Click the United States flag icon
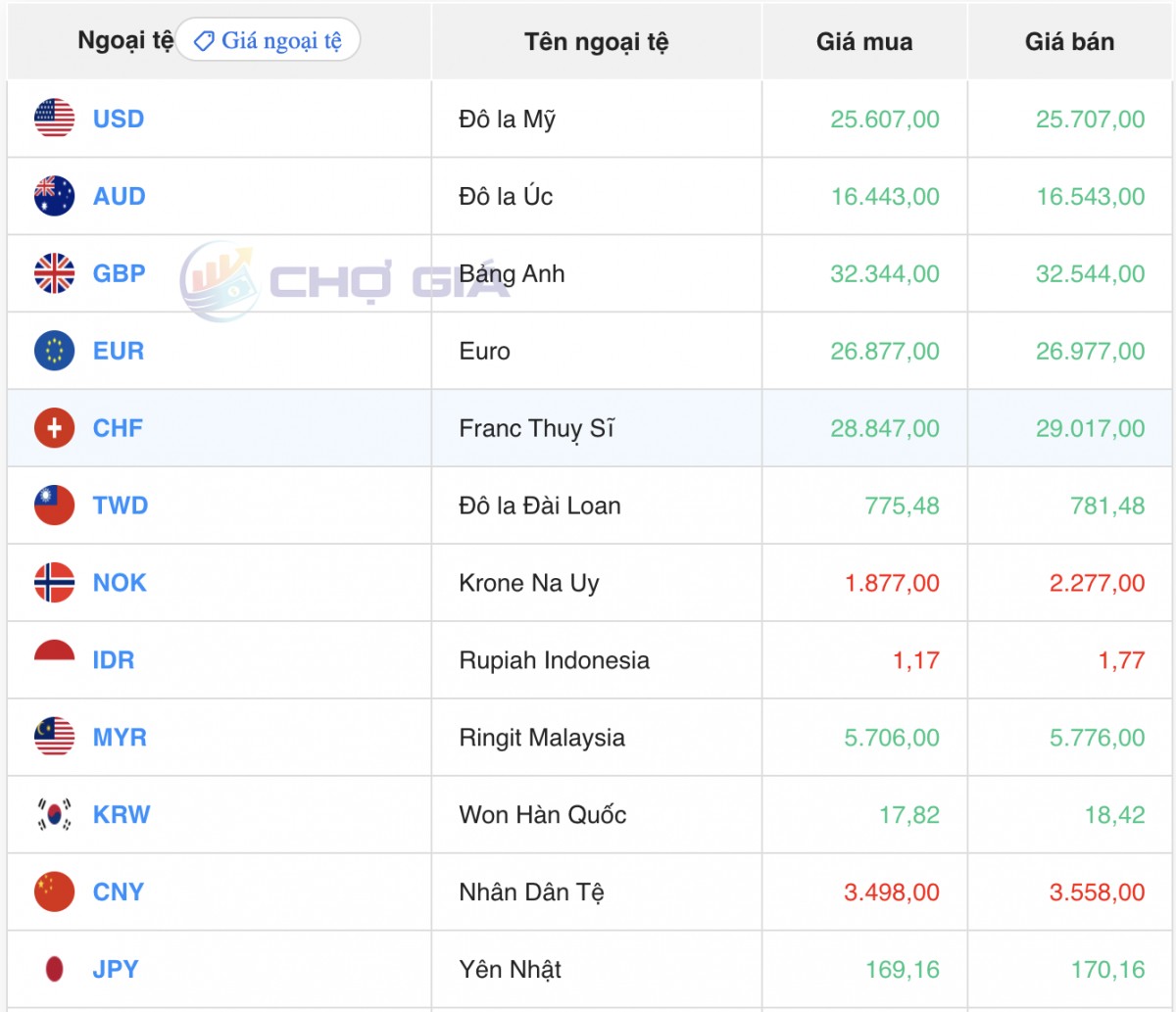This screenshot has height=1012, width=1176. (54, 119)
